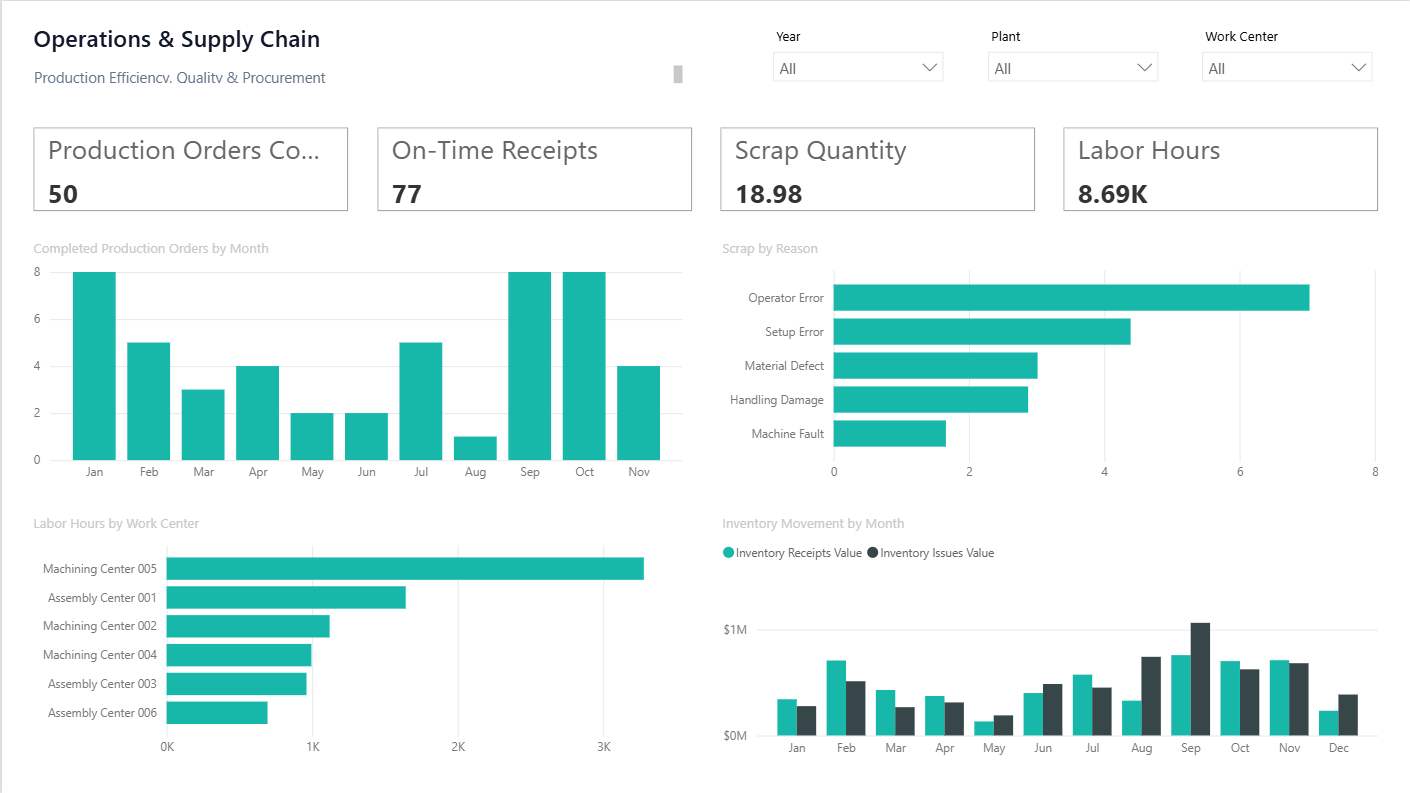
Task: Click the Jun bar in Completed Production Orders
Action: (x=367, y=437)
